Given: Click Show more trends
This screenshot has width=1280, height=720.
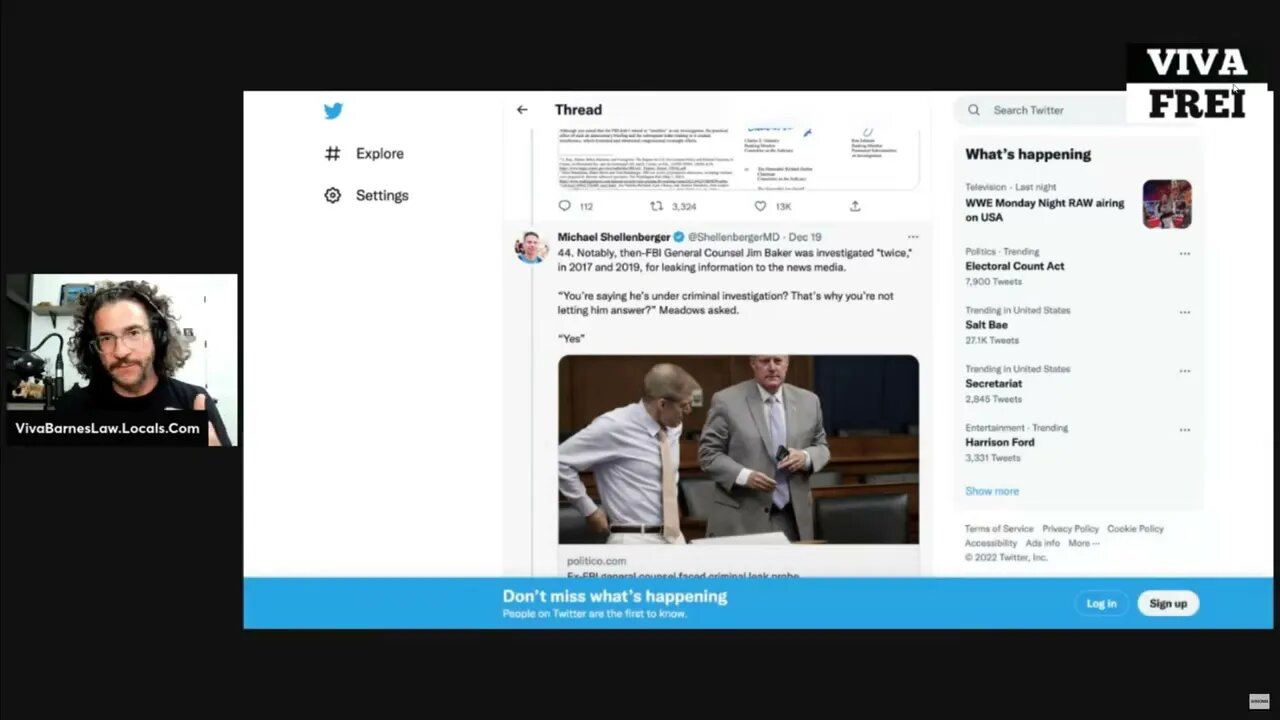Looking at the screenshot, I should click(x=992, y=491).
